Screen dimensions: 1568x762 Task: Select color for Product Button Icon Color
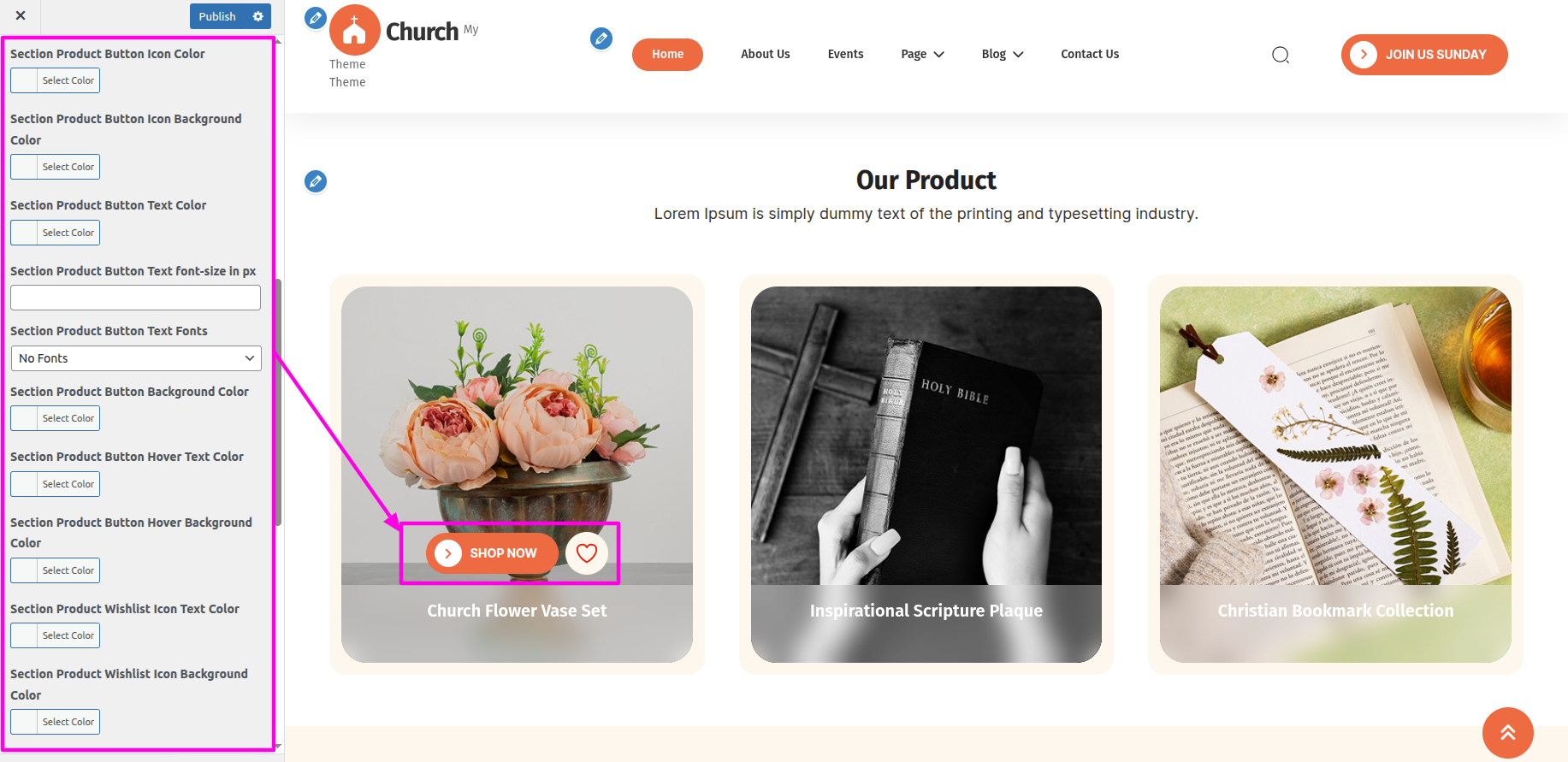[x=55, y=80]
